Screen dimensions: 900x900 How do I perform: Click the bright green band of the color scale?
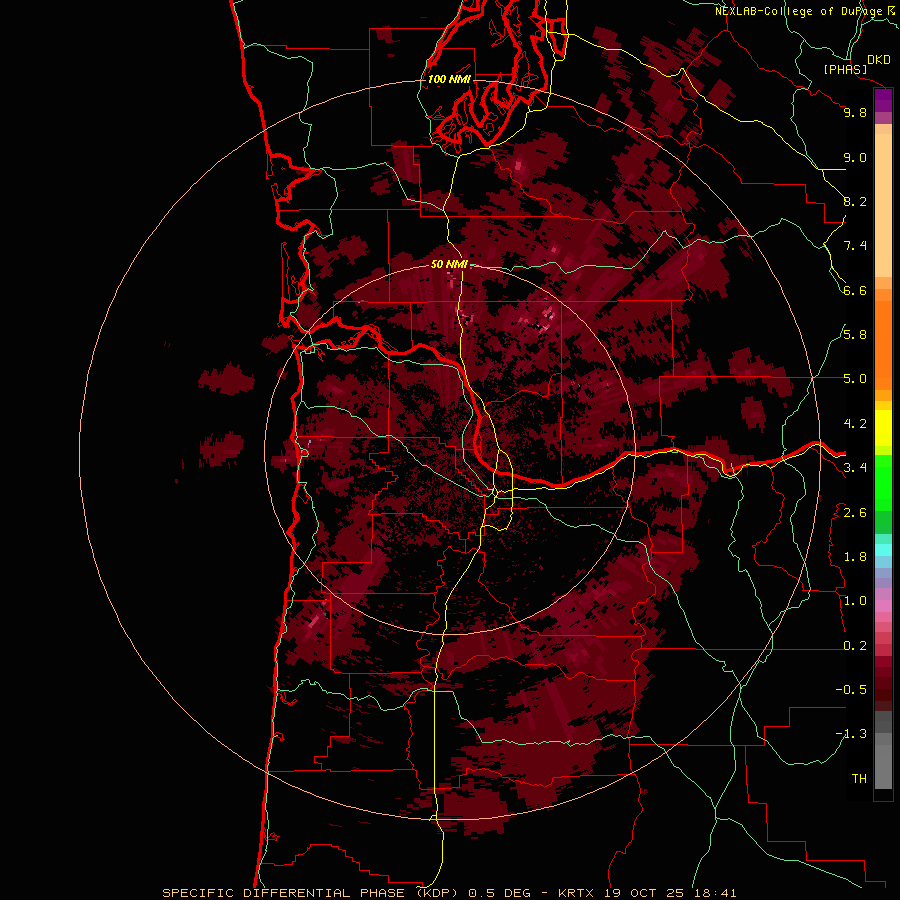(x=883, y=483)
